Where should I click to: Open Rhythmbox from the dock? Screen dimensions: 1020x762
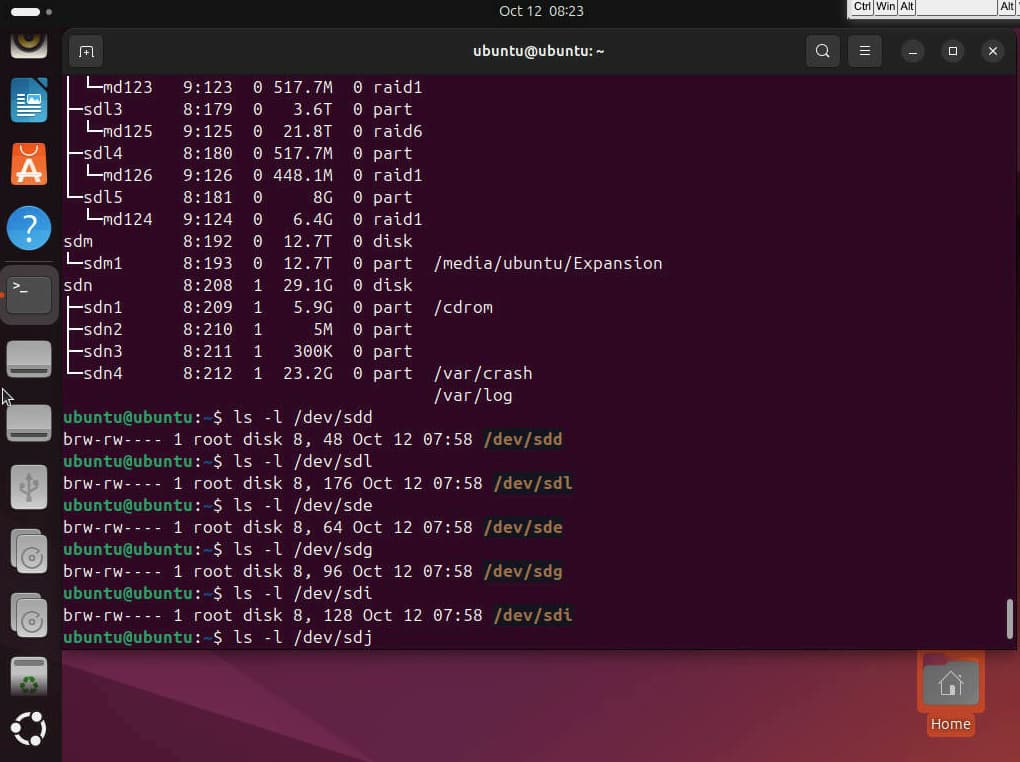pos(29,42)
